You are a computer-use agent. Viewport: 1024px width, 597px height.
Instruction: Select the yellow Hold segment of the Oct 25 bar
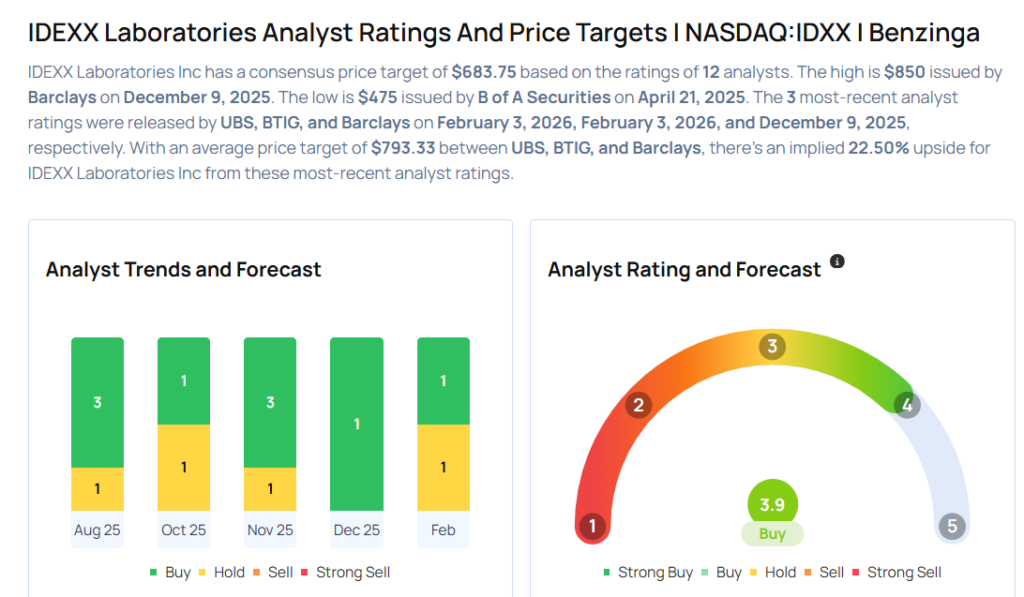pyautogui.click(x=184, y=467)
